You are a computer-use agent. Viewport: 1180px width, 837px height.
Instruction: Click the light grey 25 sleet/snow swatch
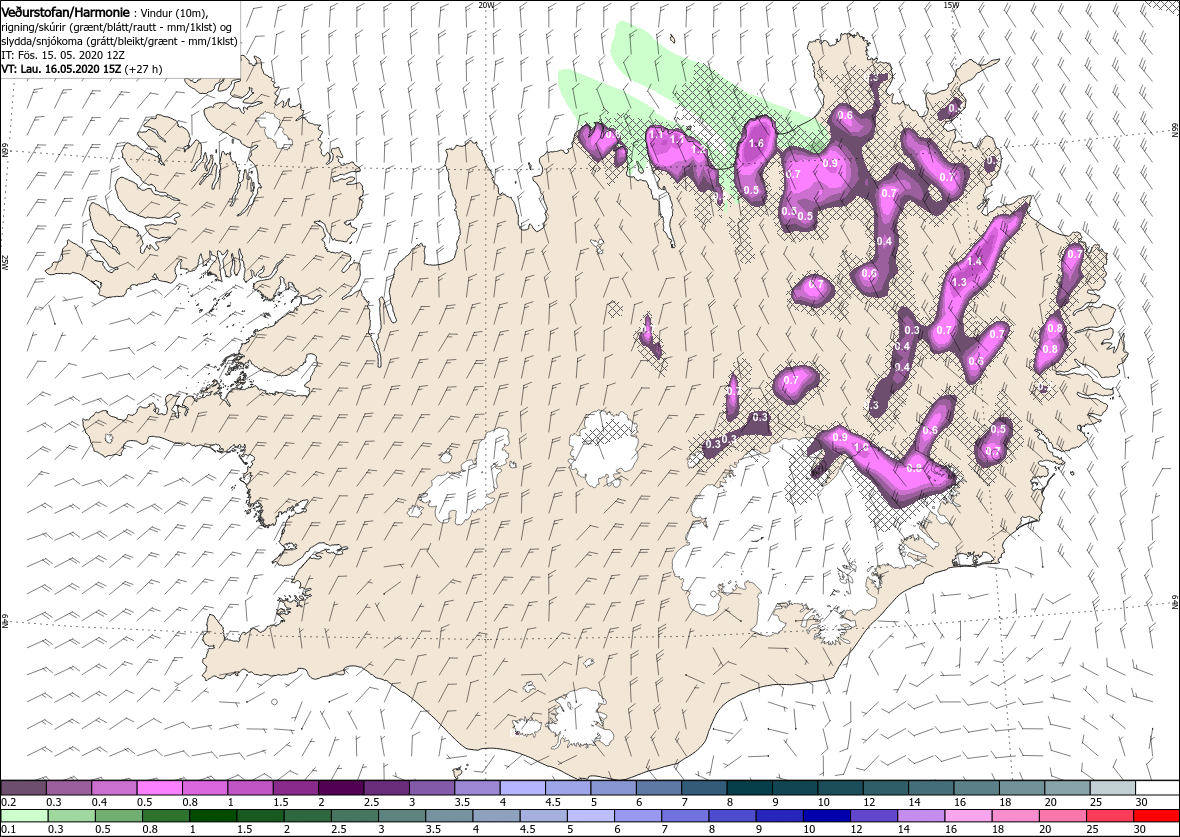(x=1112, y=787)
